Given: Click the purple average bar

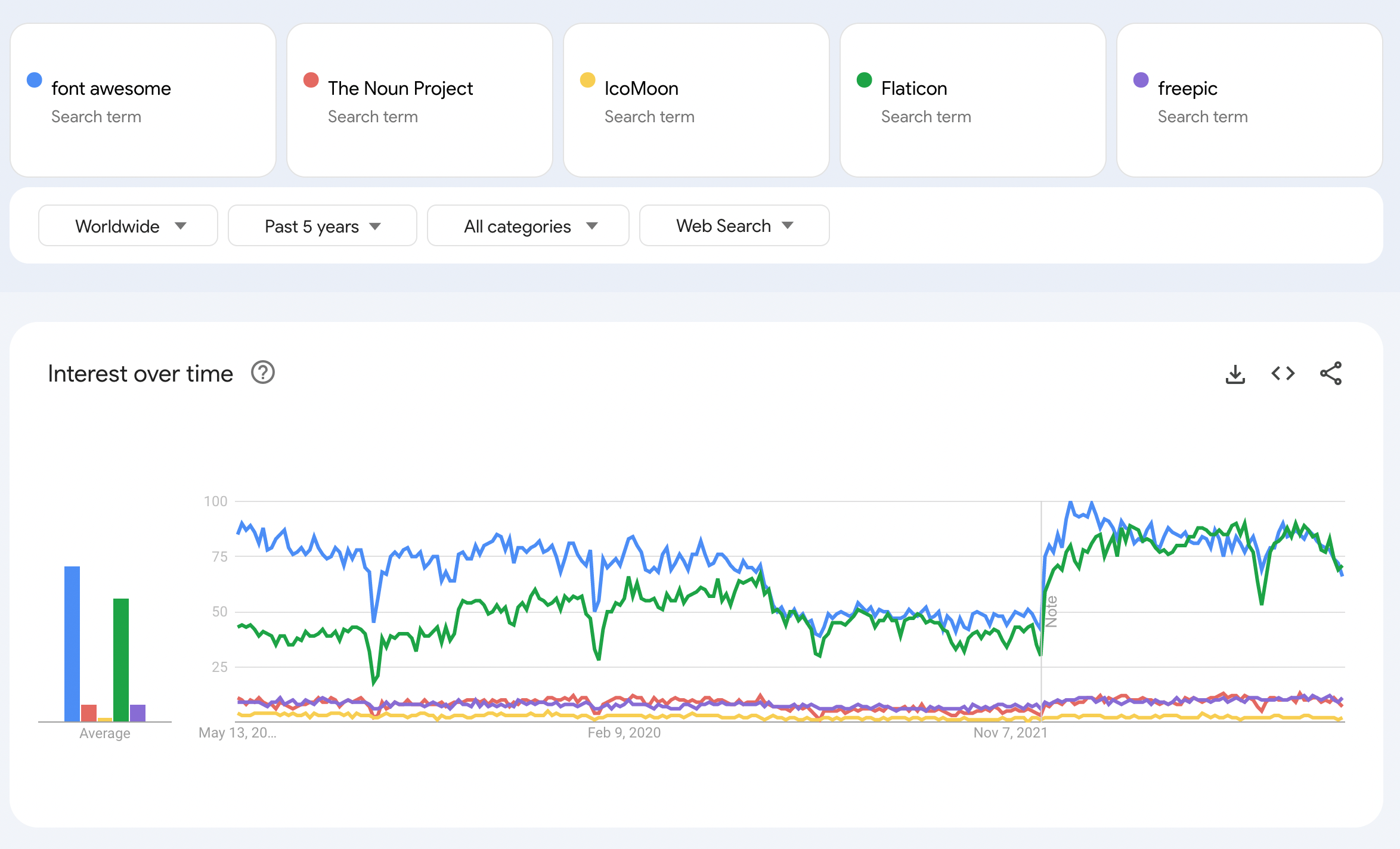Looking at the screenshot, I should pyautogui.click(x=138, y=713).
